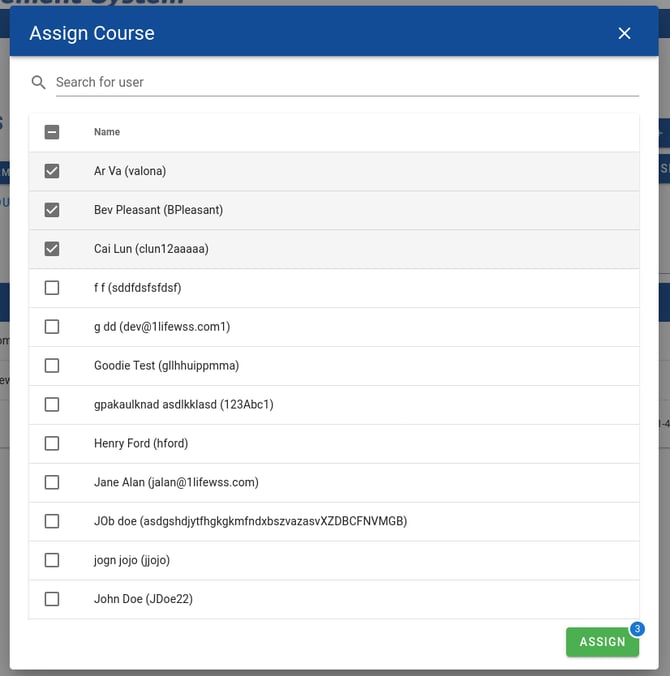Check the JOb doe checkbox

[x=52, y=521]
